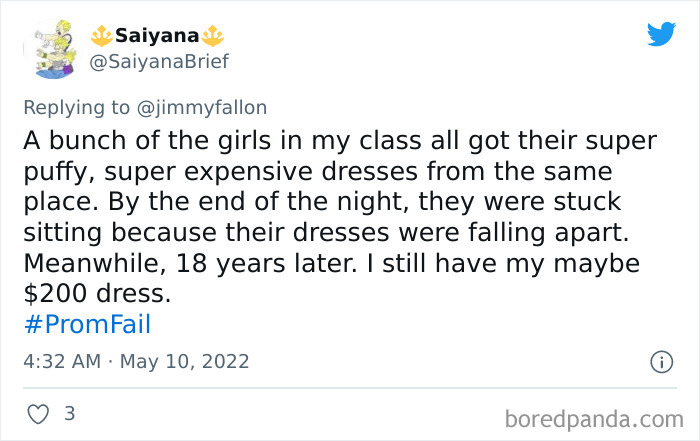The width and height of the screenshot is (700, 441).
Task: Open the Saiyana display name
Action: pyautogui.click(x=156, y=36)
